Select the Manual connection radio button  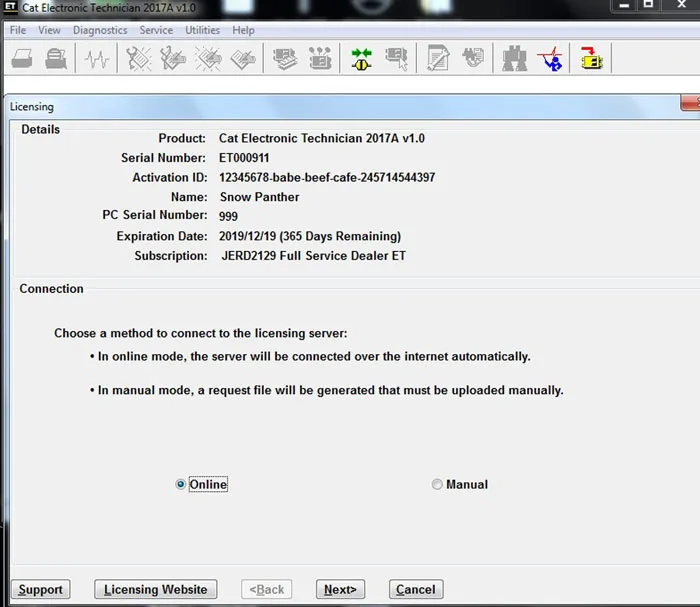click(437, 484)
